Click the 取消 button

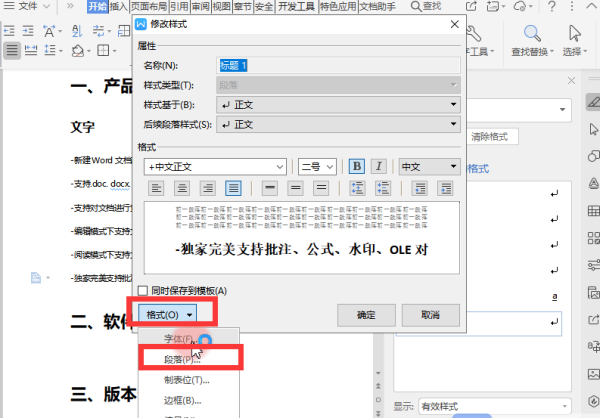click(x=430, y=315)
